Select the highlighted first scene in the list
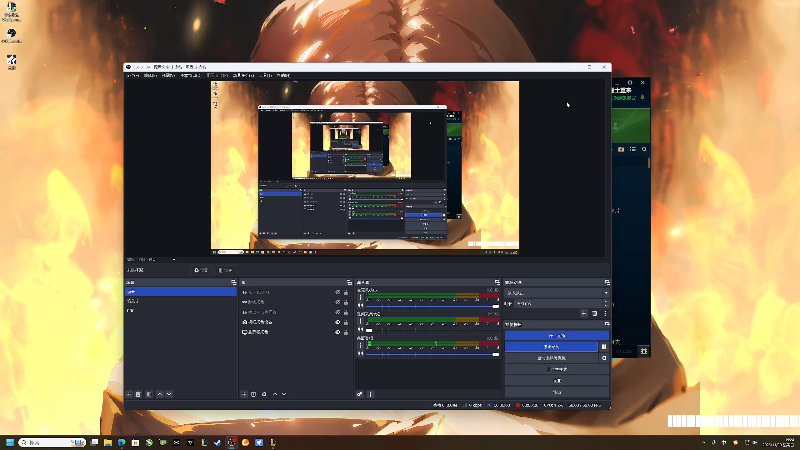This screenshot has height=450, width=800. coord(181,292)
